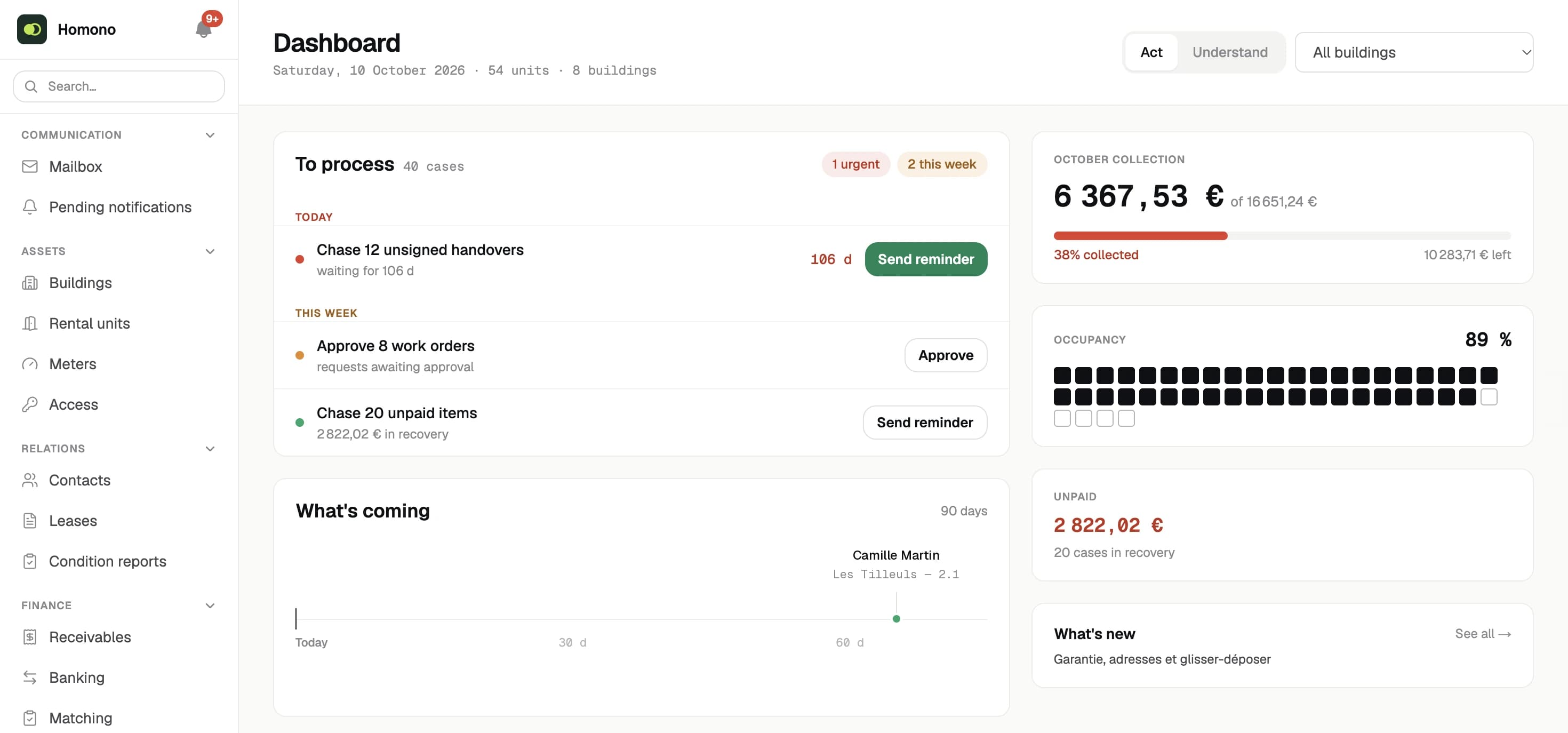Click the October collection progress bar
Viewport: 1568px width, 733px height.
tap(1282, 236)
